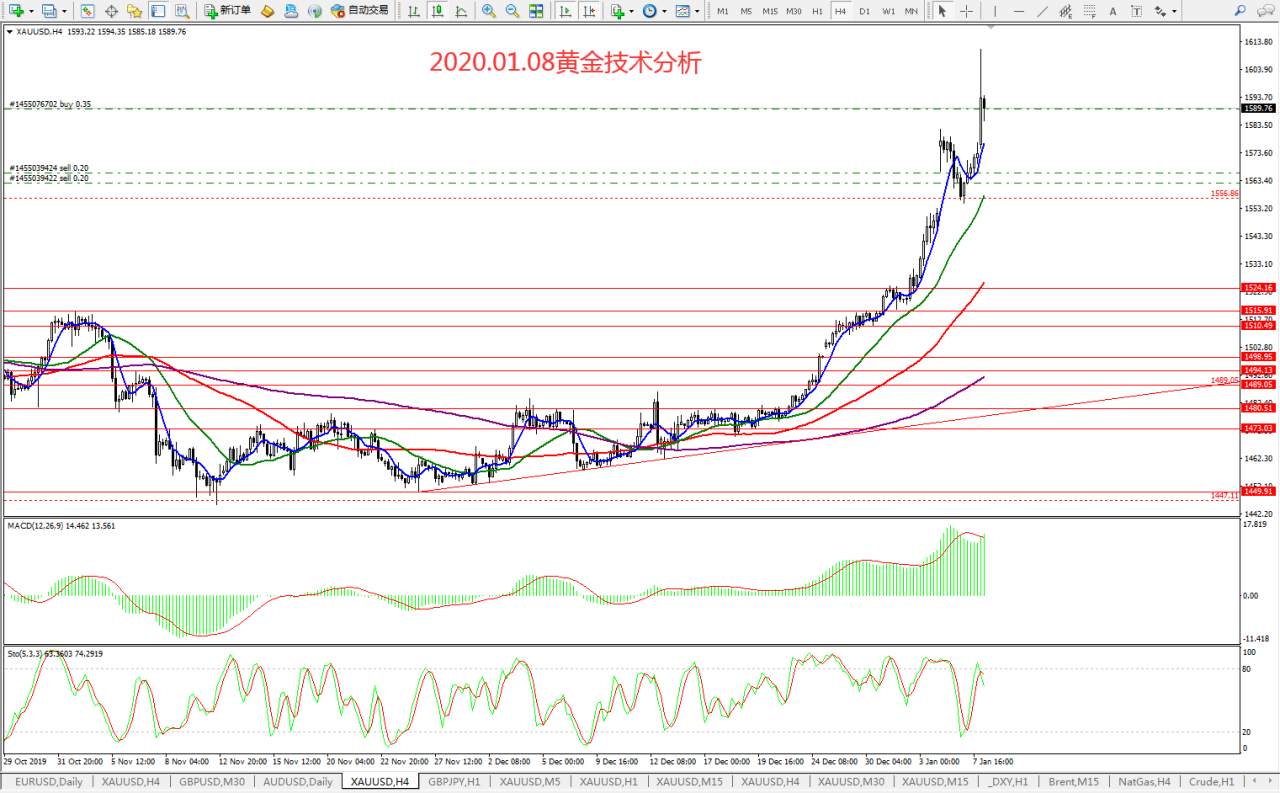Open the GBPJPY,H1 chart tab

pos(456,781)
